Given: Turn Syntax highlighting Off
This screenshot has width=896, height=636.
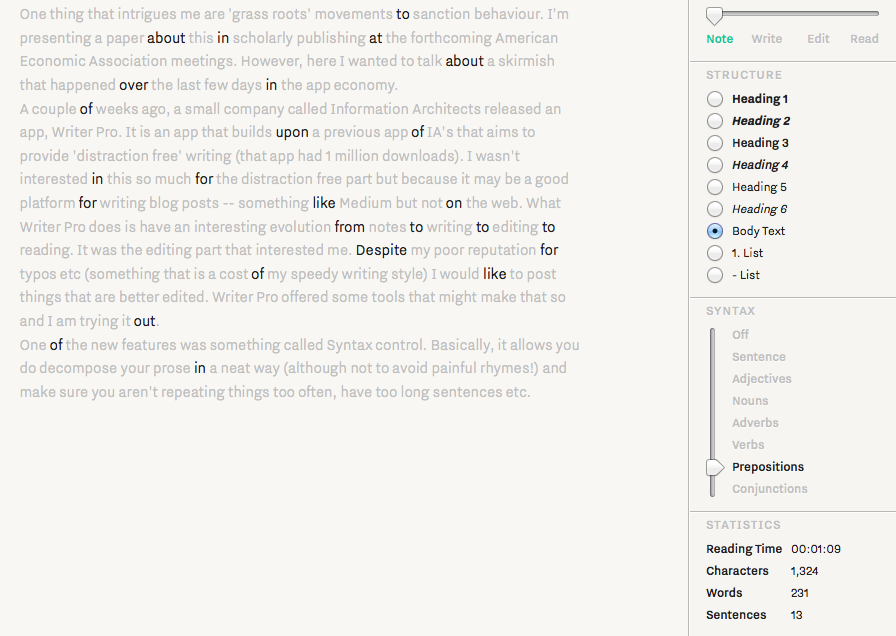Looking at the screenshot, I should pyautogui.click(x=740, y=335).
